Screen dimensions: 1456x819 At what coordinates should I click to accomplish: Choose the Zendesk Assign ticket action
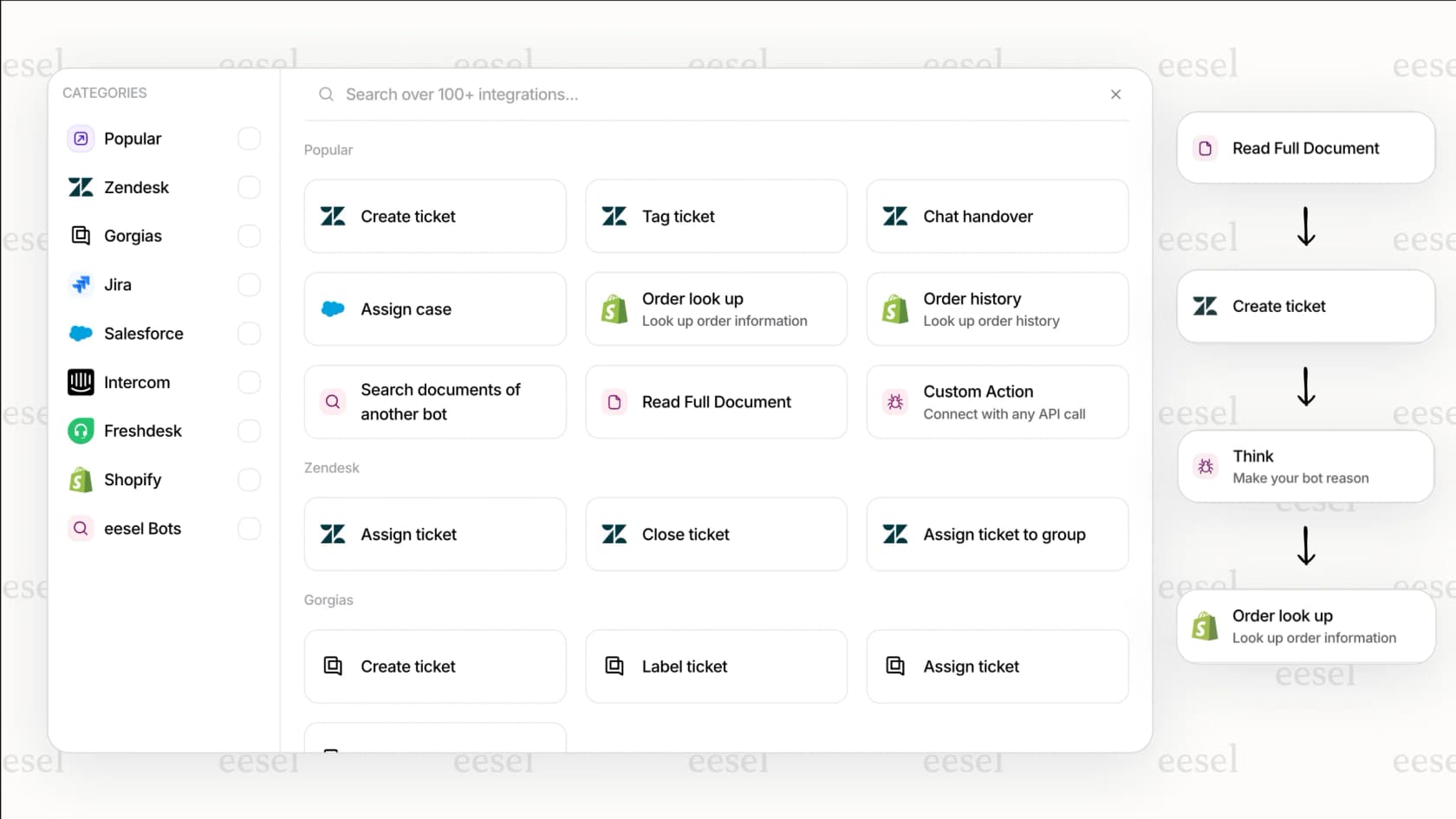click(x=435, y=535)
